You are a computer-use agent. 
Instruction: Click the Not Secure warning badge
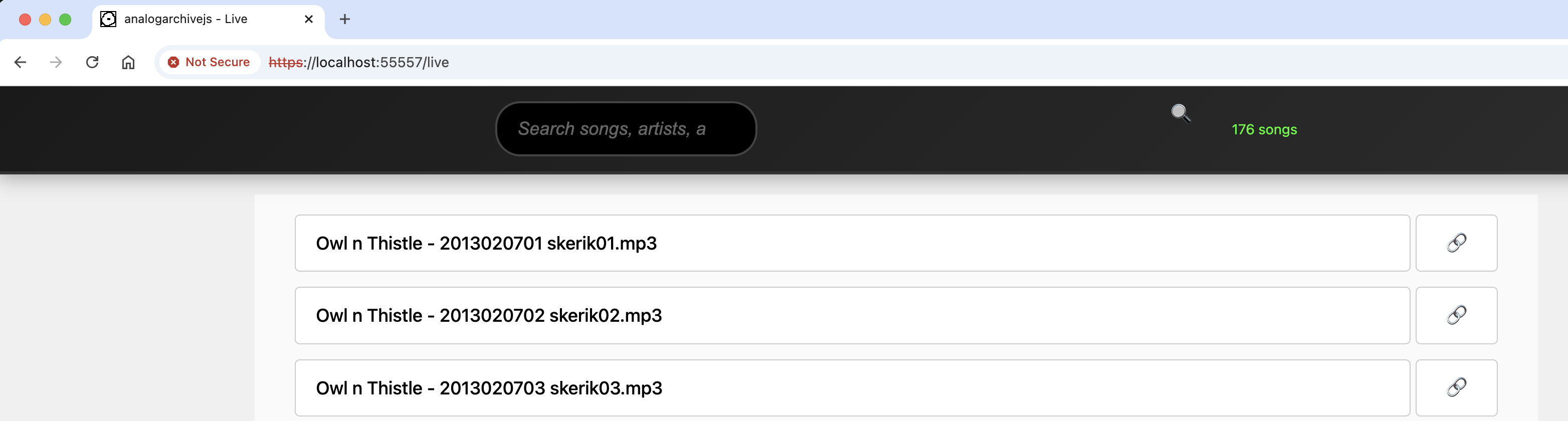(209, 62)
